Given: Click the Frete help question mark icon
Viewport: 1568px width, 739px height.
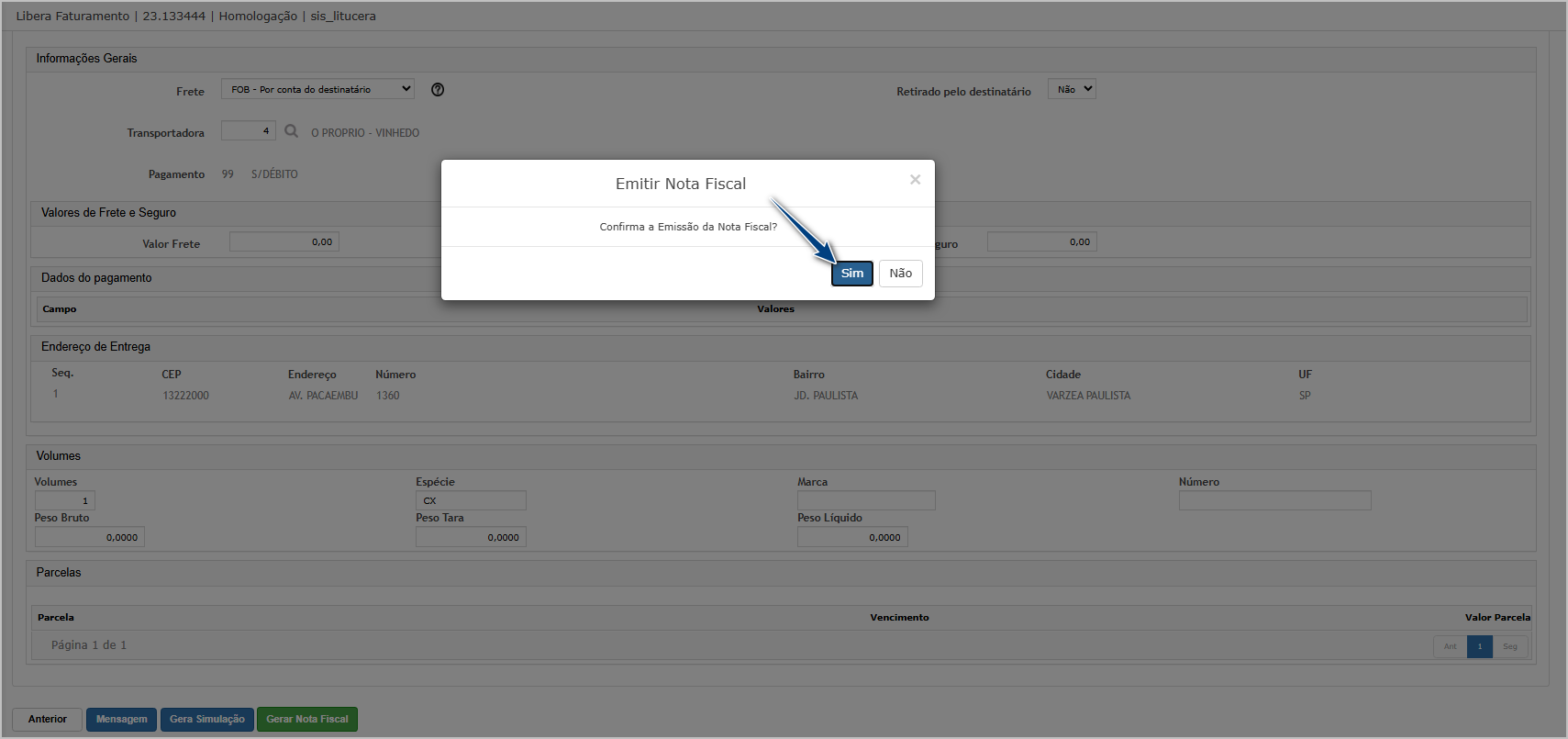Looking at the screenshot, I should [x=438, y=90].
